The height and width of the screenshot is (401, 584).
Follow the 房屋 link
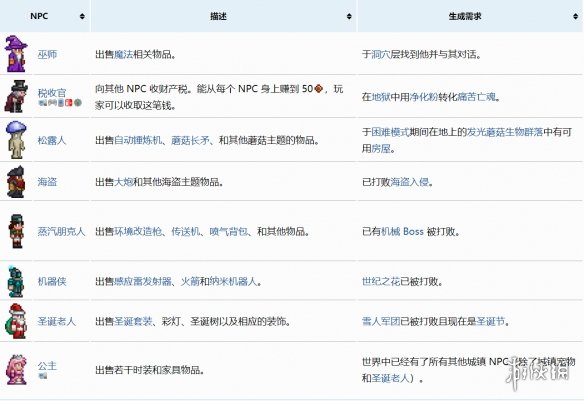pyautogui.click(x=381, y=149)
